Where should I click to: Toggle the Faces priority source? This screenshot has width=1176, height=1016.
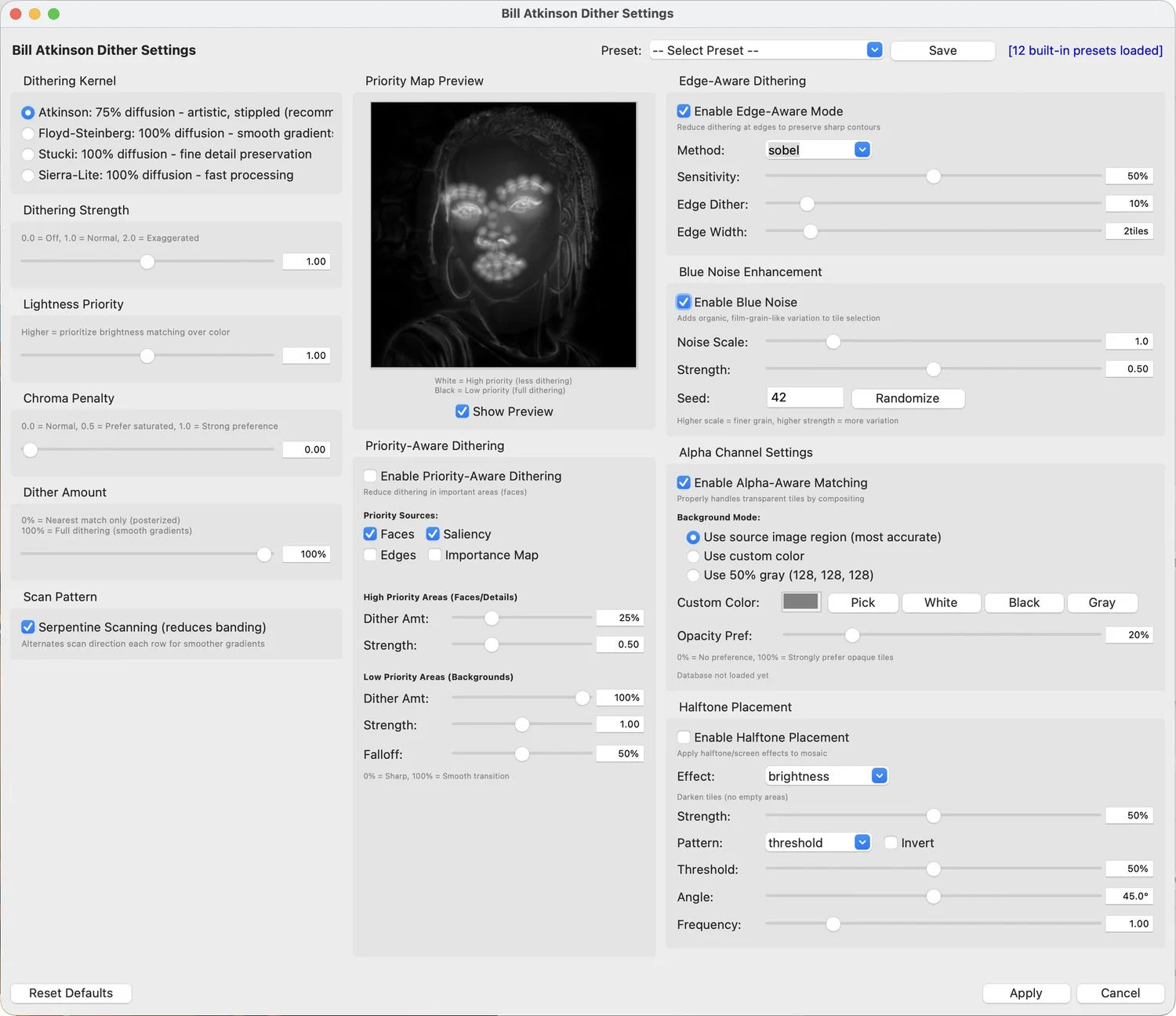pyautogui.click(x=370, y=534)
